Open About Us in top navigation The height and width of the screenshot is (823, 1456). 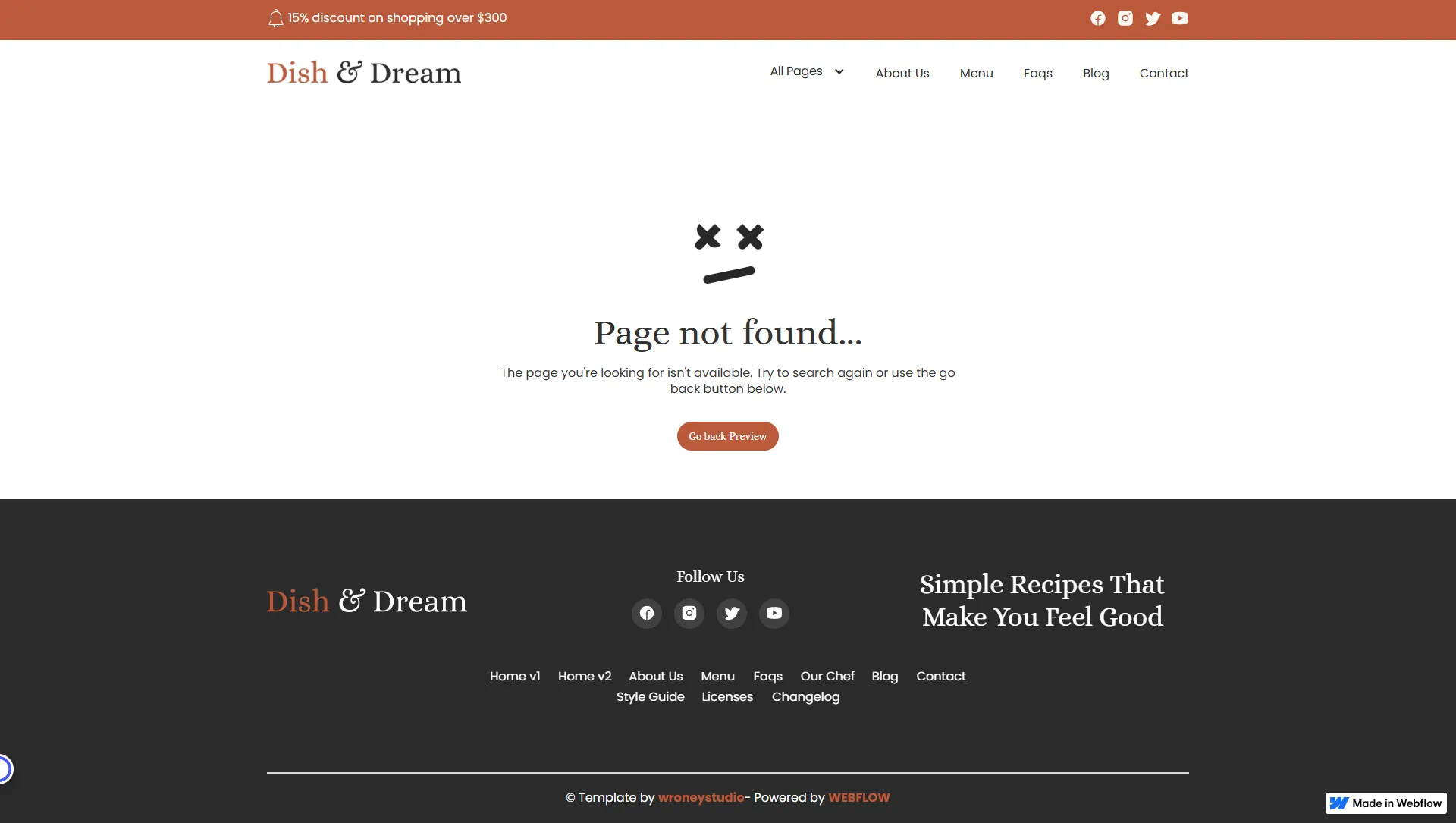902,73
